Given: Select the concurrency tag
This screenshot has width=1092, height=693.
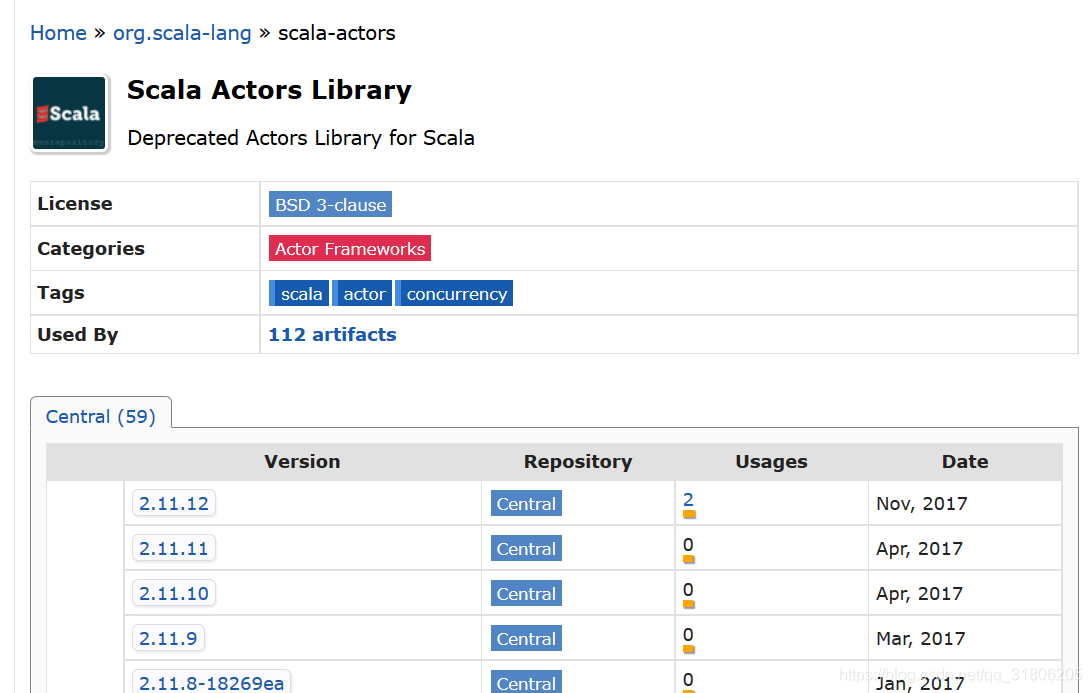Looking at the screenshot, I should point(454,293).
